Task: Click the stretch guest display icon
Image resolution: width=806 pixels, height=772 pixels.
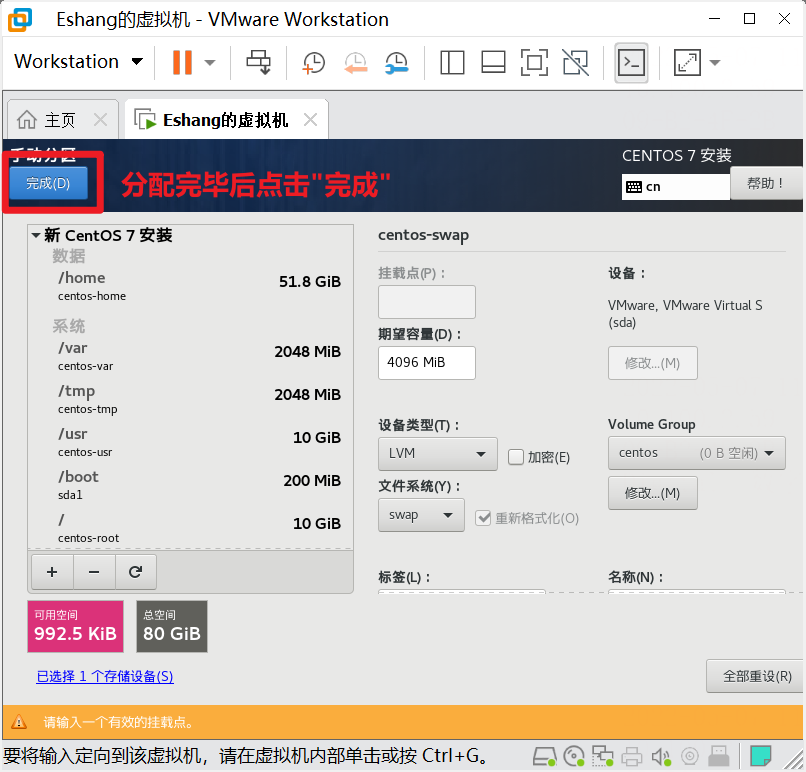Action: pyautogui.click(x=687, y=63)
